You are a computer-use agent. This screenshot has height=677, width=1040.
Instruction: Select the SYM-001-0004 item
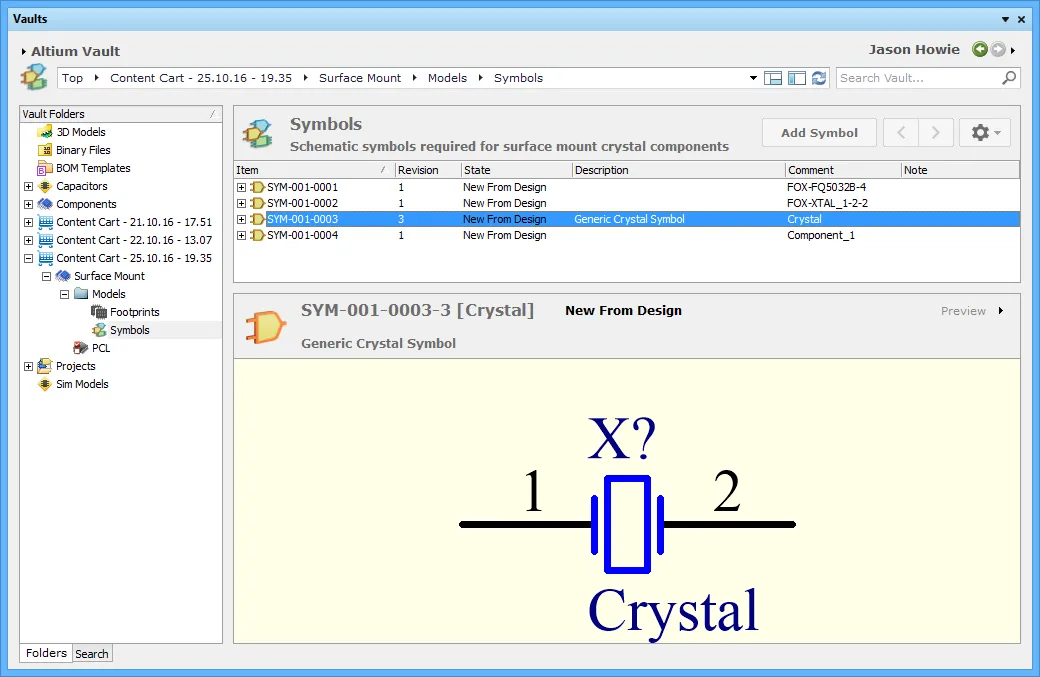[302, 235]
